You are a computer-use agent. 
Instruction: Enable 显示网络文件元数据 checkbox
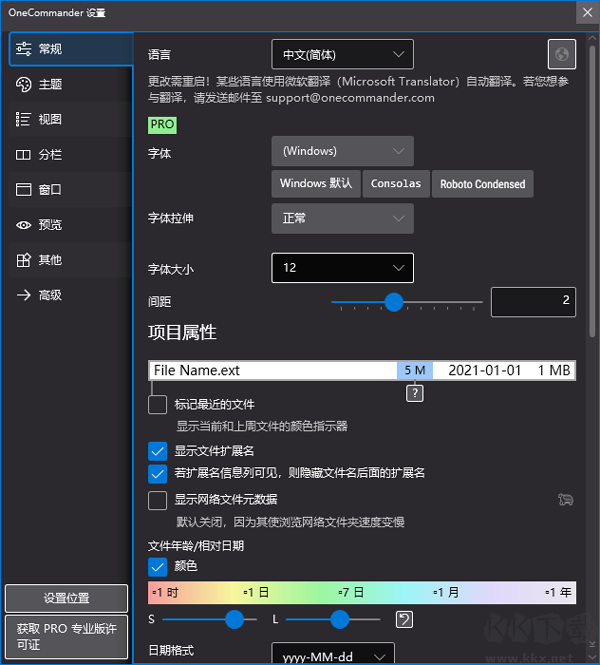pos(157,500)
